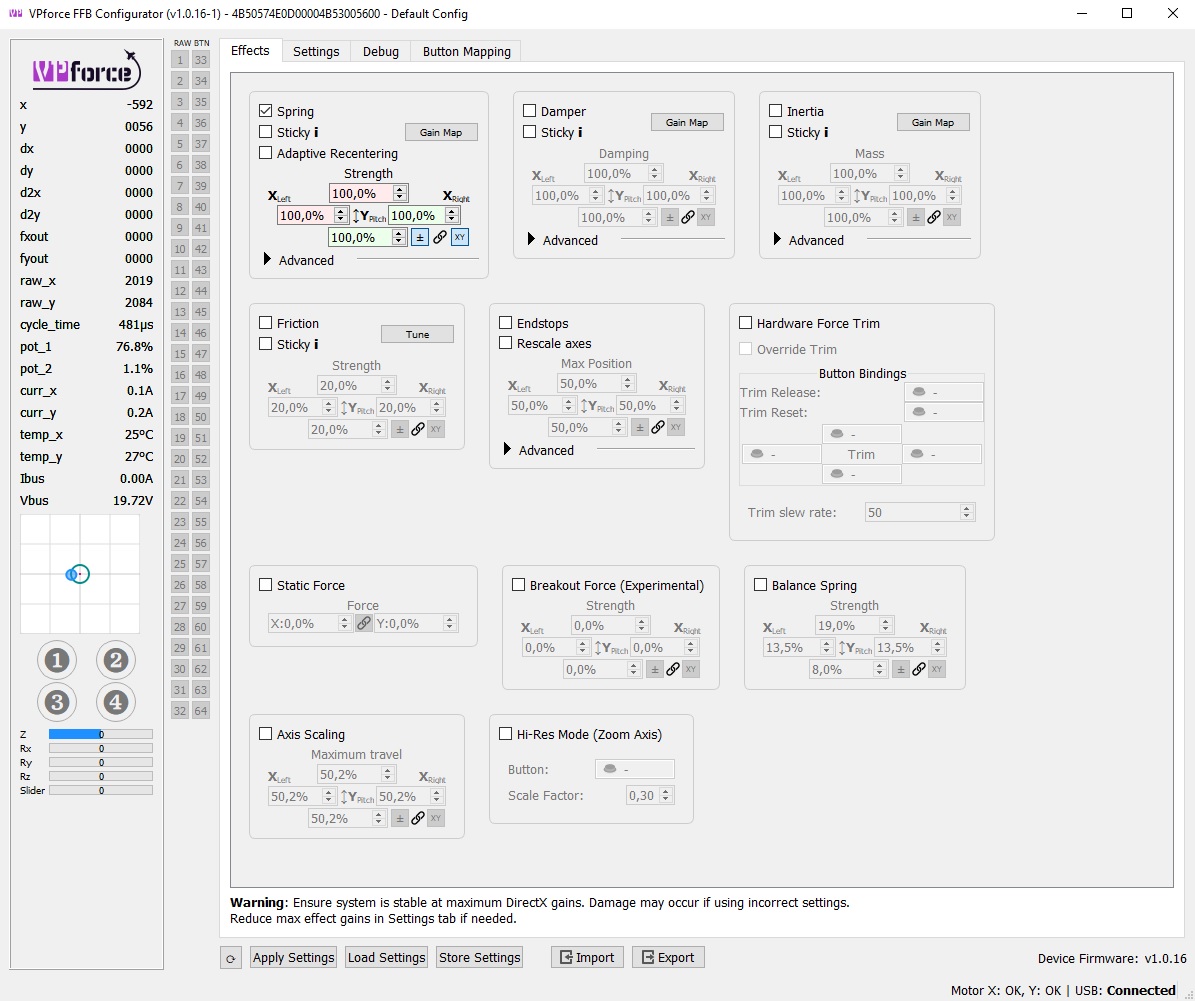Click the Load Settings button
The height and width of the screenshot is (1001, 1195).
point(386,958)
